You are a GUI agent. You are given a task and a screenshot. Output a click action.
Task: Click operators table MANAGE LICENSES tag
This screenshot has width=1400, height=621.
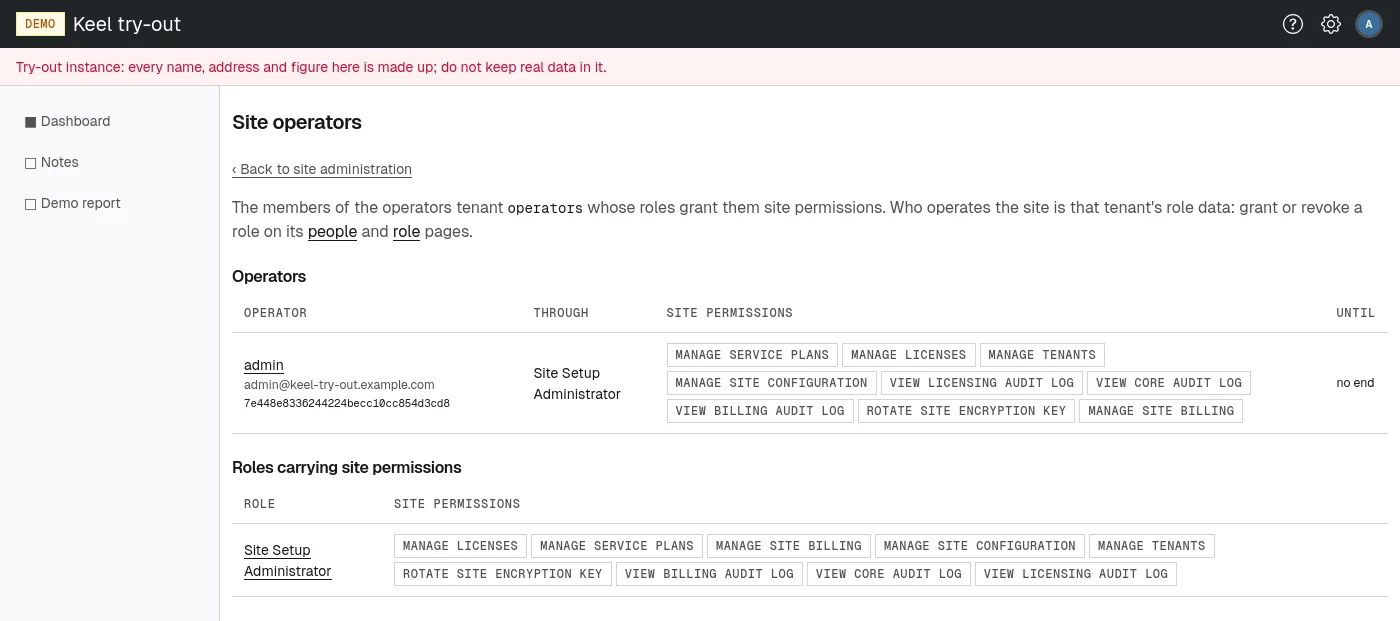point(909,355)
